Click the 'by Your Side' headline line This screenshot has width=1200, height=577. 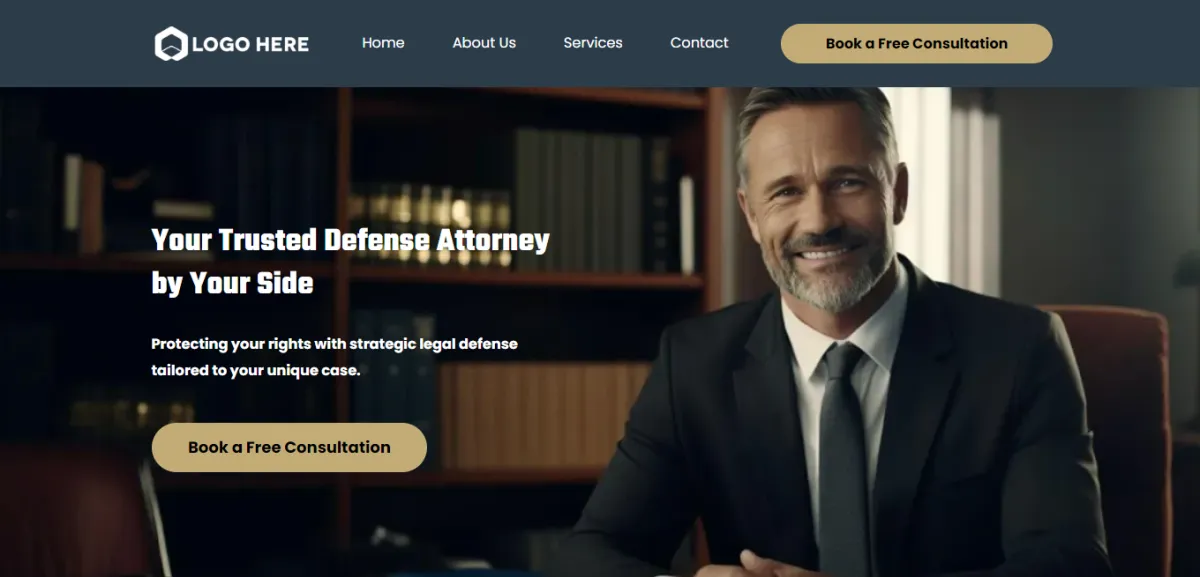point(232,283)
